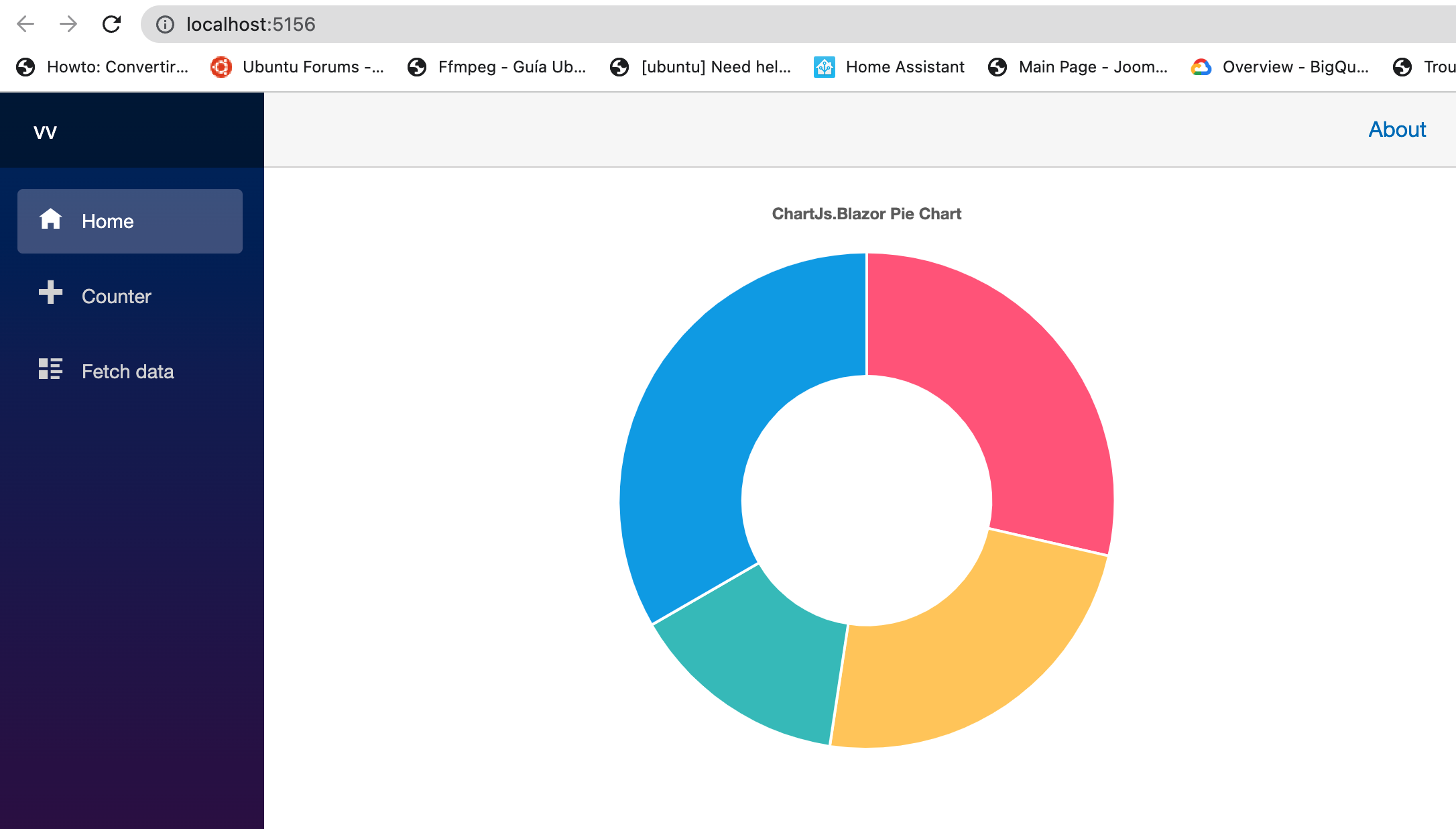Click the house icon beside Home

(50, 219)
